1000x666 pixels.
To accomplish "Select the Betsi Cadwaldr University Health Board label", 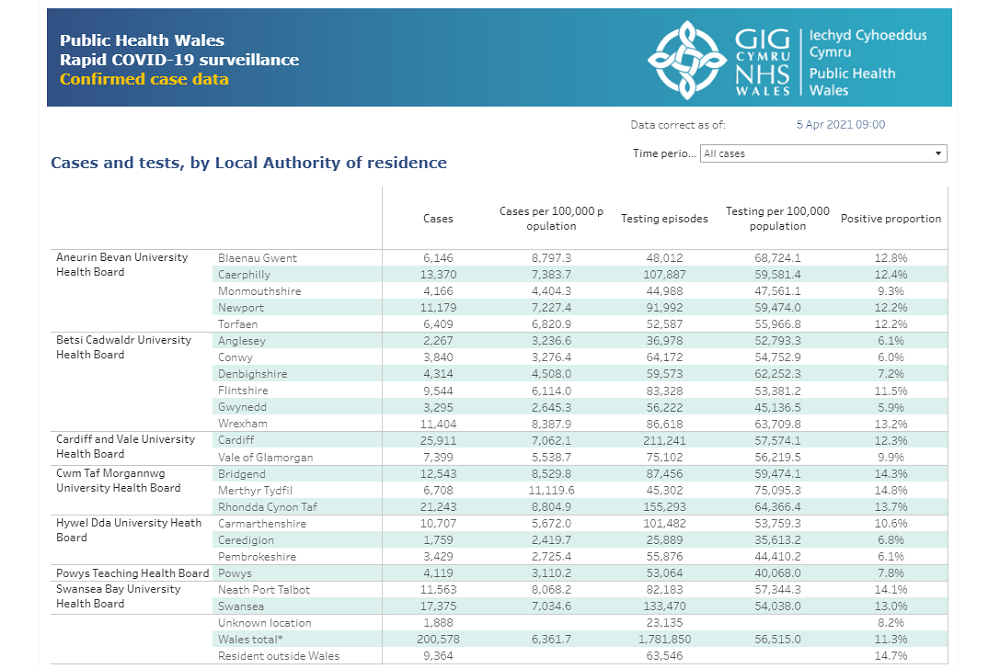I will pos(124,348).
